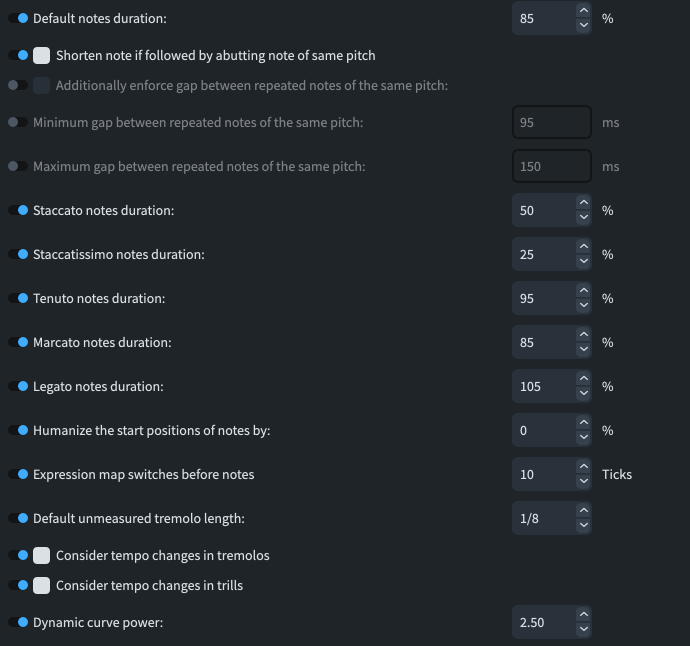Decrease Legato notes duration with down arrow

coord(584,393)
